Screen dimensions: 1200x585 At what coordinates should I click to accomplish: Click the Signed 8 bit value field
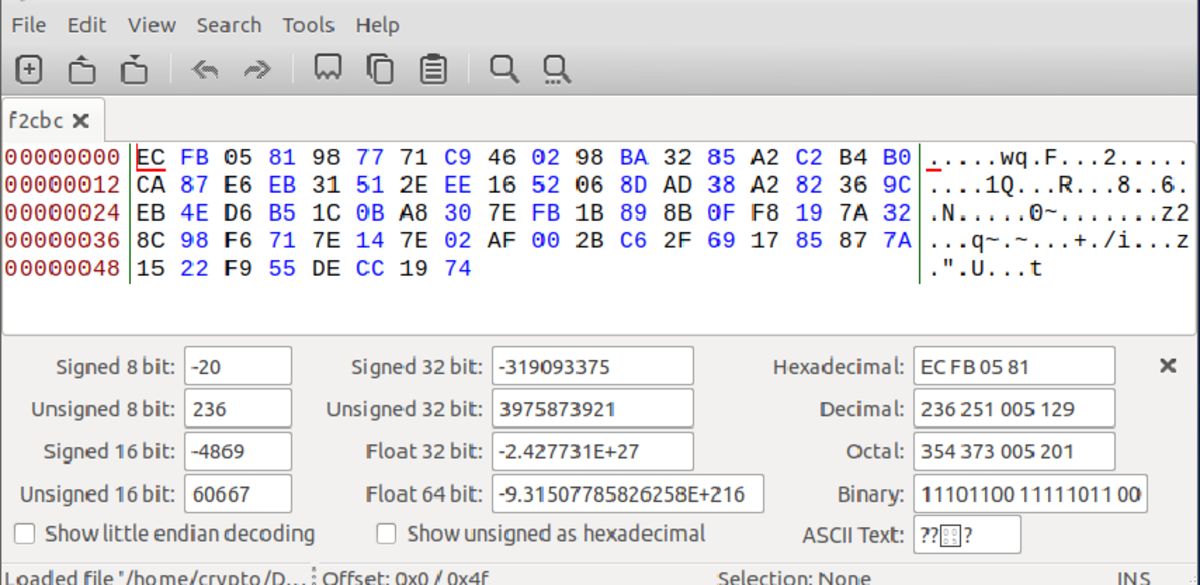point(238,366)
